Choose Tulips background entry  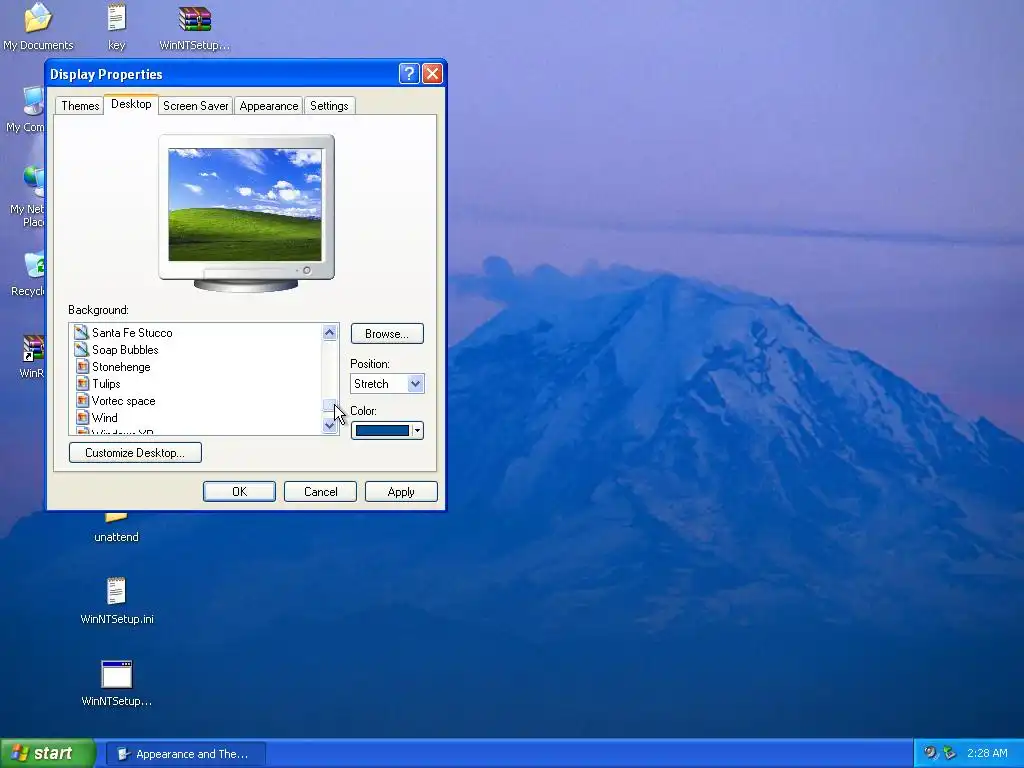[106, 383]
